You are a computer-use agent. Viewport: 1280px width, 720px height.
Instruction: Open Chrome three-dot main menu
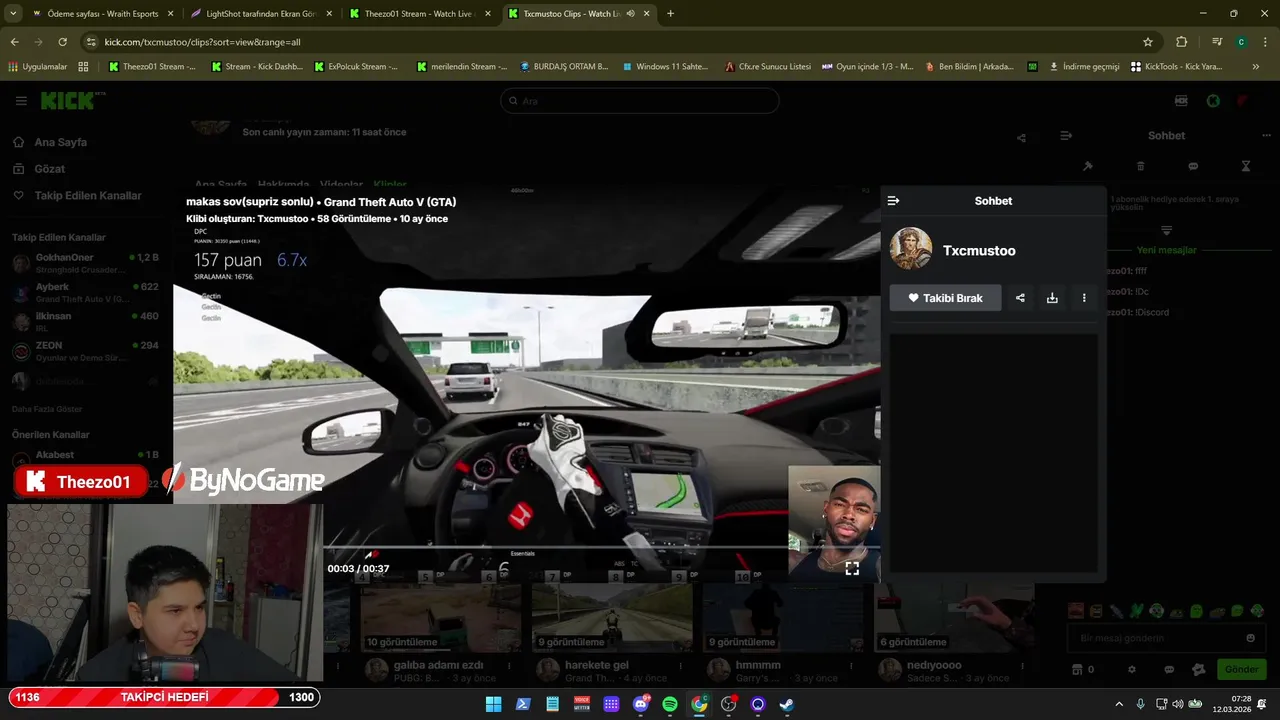click(x=1264, y=42)
